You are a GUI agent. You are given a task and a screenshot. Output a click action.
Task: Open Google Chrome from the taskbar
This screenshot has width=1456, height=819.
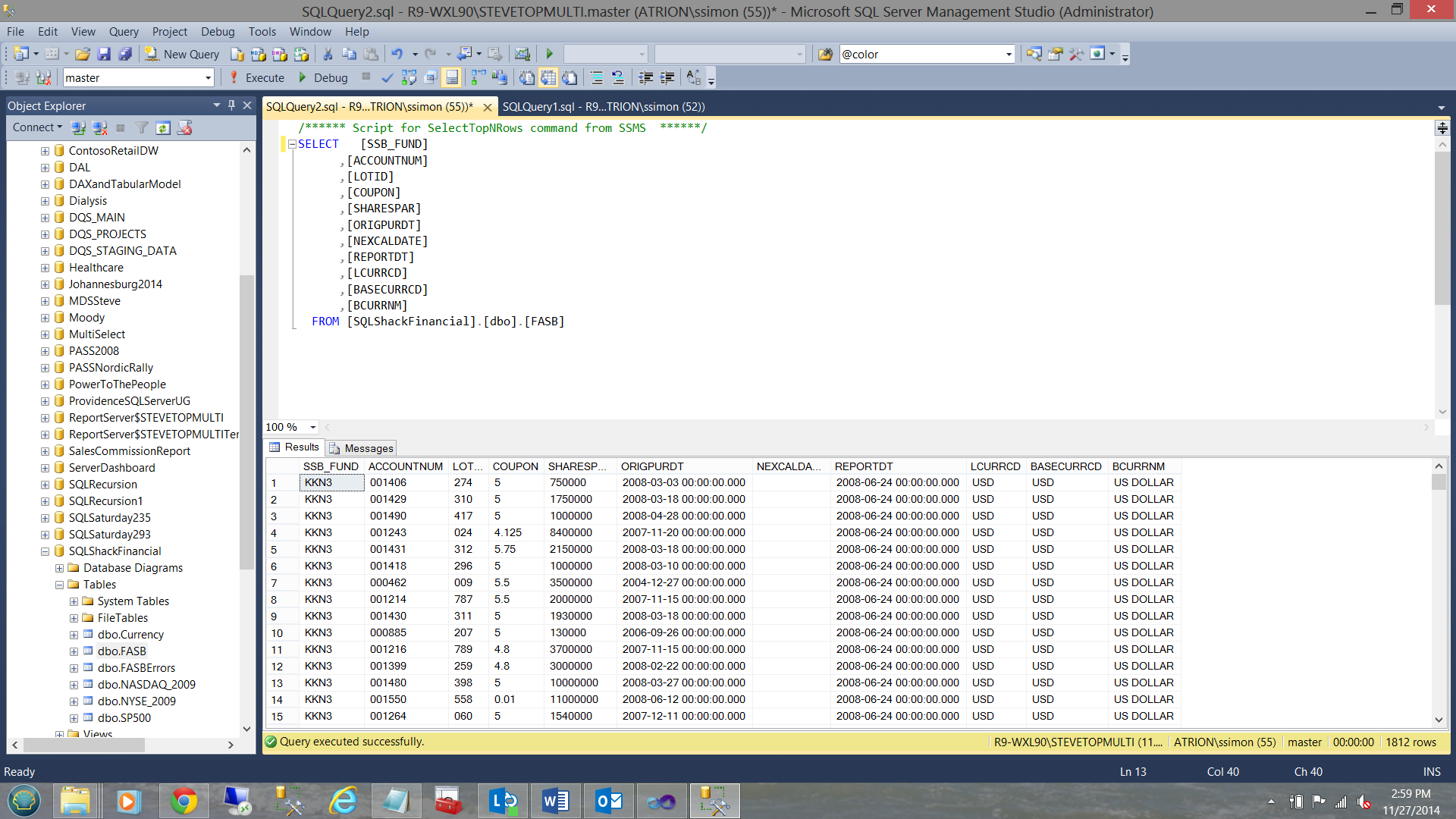pyautogui.click(x=183, y=801)
